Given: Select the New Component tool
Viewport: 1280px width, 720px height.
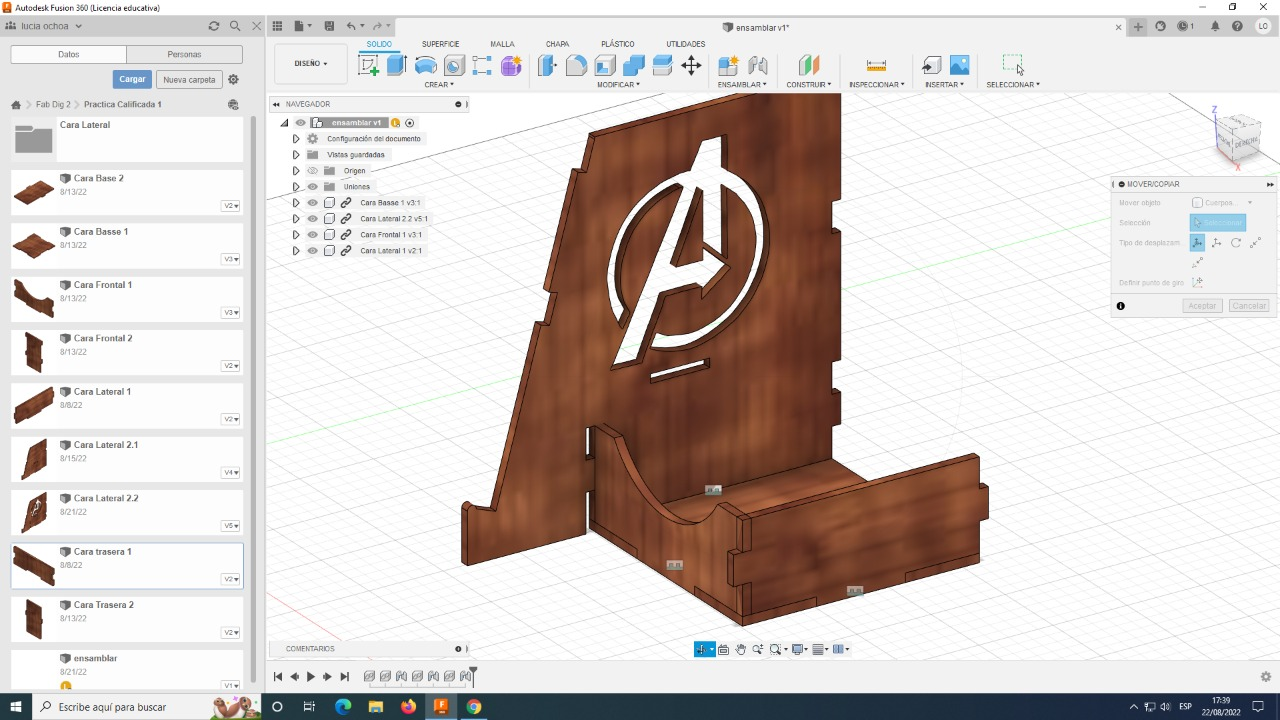Looking at the screenshot, I should (x=728, y=66).
